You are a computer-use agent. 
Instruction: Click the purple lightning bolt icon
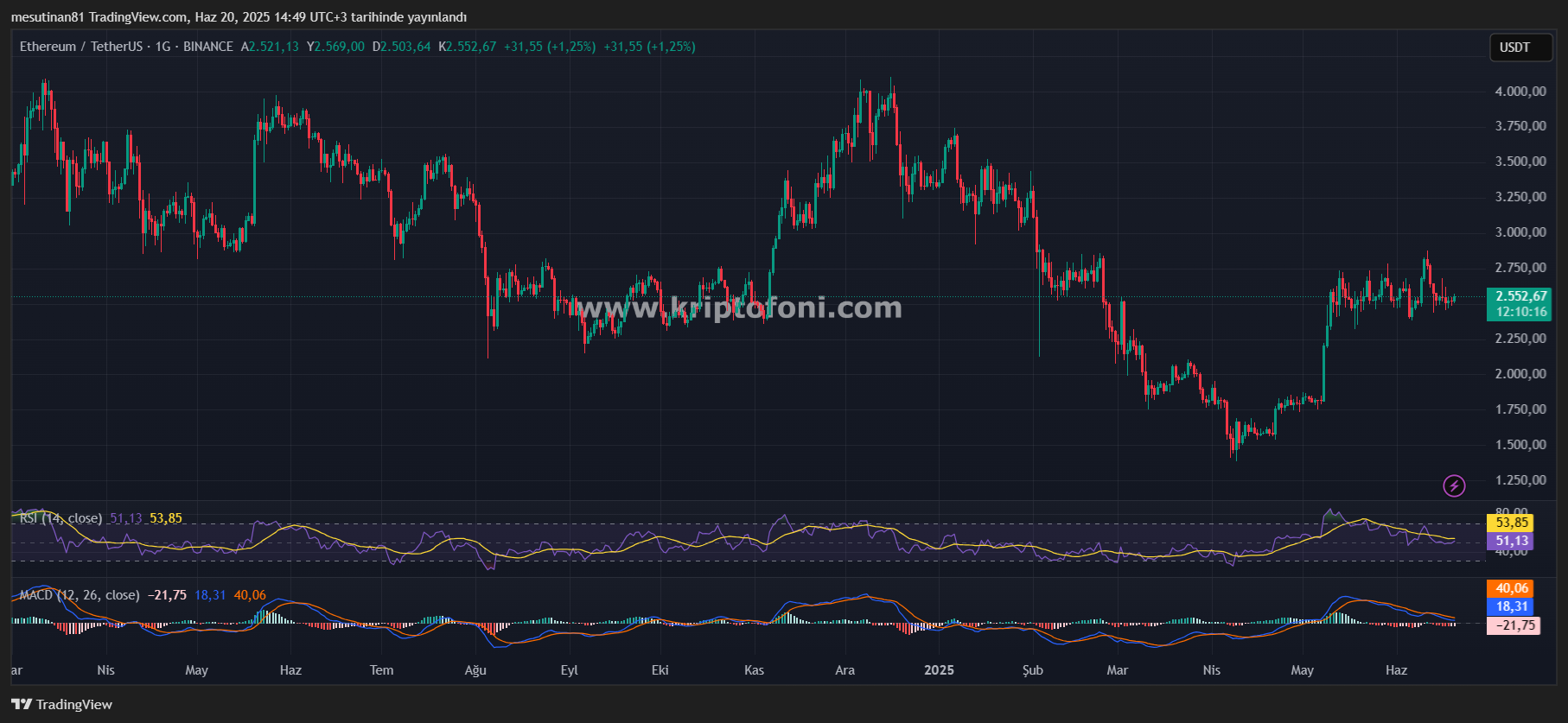1455,486
